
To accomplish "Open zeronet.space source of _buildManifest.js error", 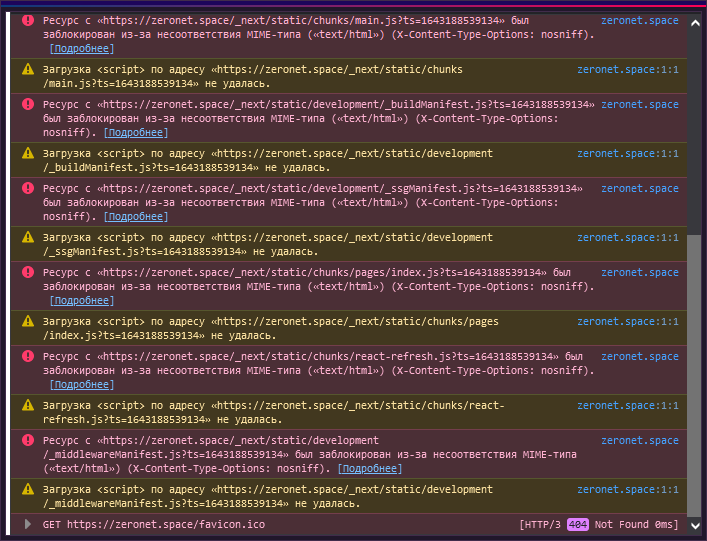I will tap(639, 104).
